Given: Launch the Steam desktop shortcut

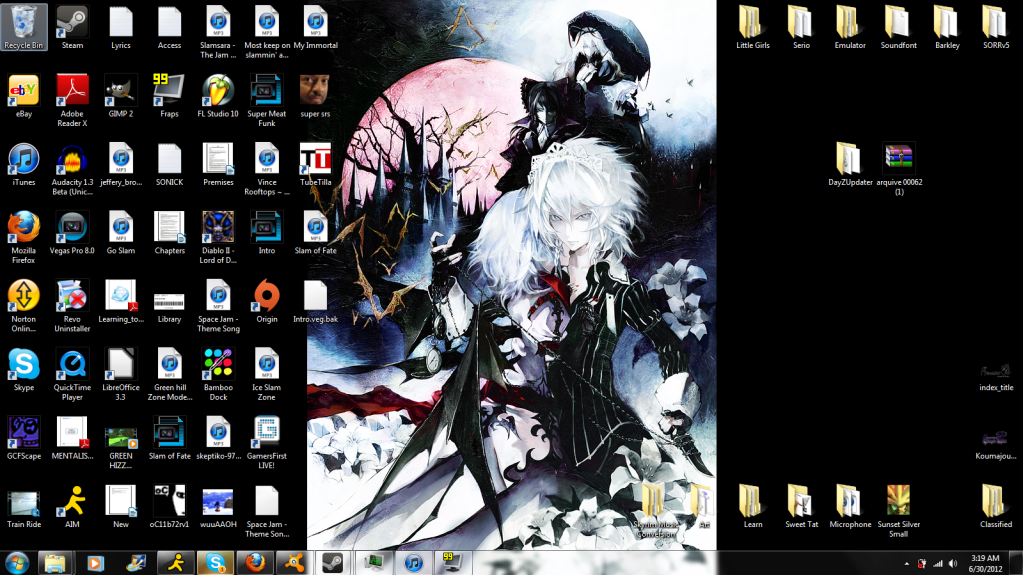Looking at the screenshot, I should 72,27.
